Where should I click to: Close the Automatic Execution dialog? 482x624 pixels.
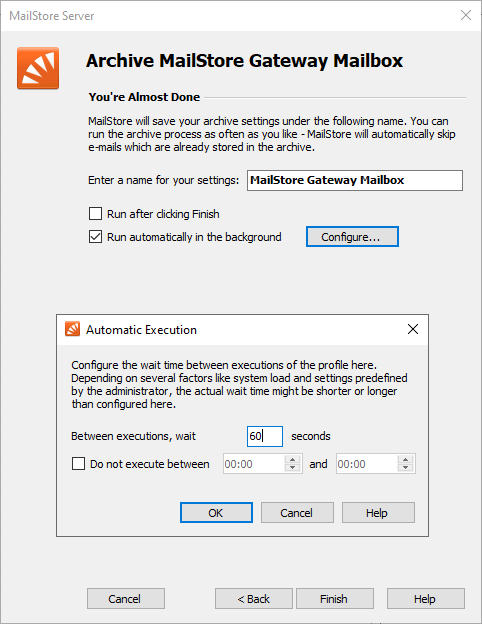click(413, 329)
